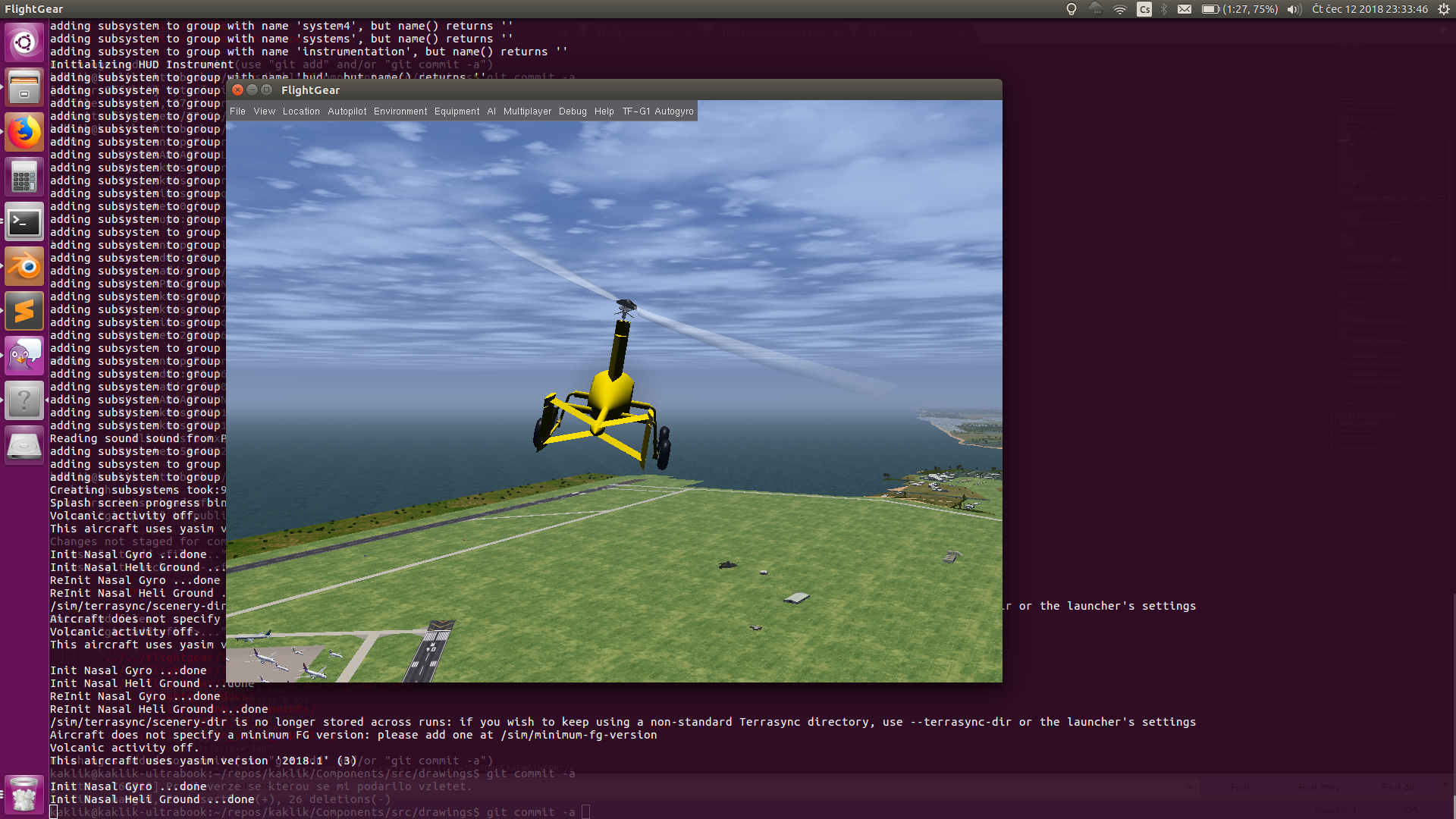Viewport: 1456px width, 819px height.
Task: Click the clock date and time
Action: tap(1370, 9)
